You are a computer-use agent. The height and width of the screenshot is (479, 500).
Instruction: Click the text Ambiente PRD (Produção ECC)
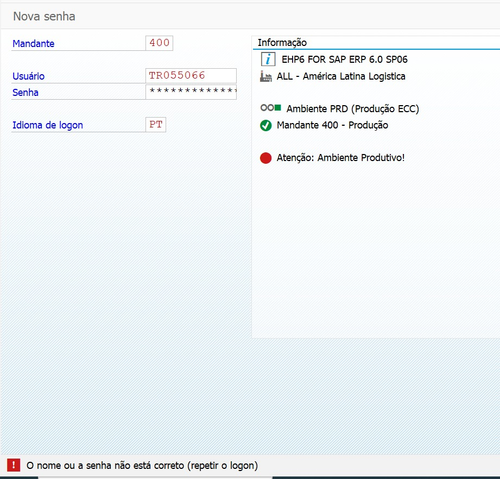pyautogui.click(x=353, y=109)
